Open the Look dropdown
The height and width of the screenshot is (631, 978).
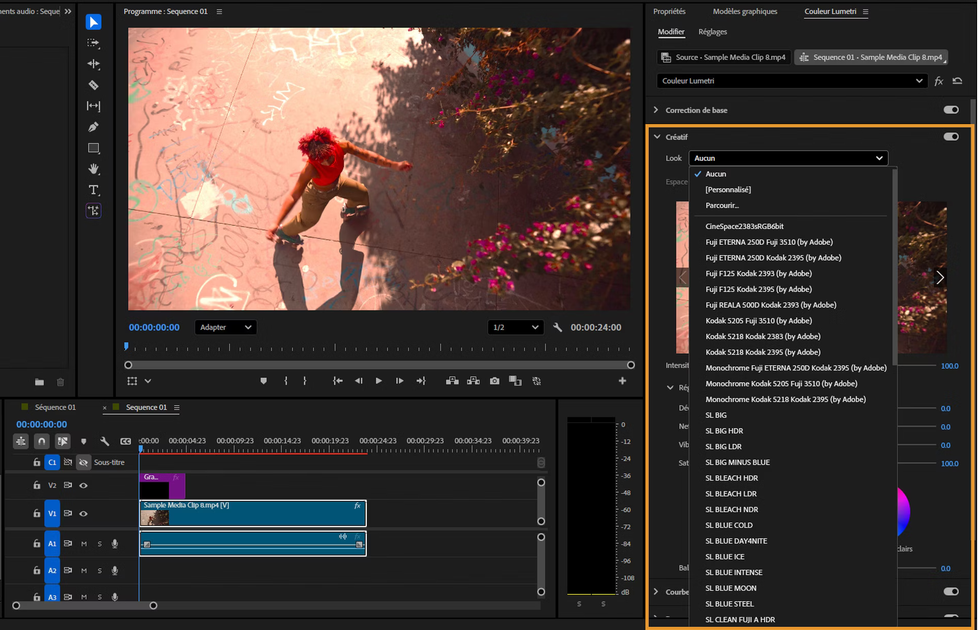pos(788,158)
